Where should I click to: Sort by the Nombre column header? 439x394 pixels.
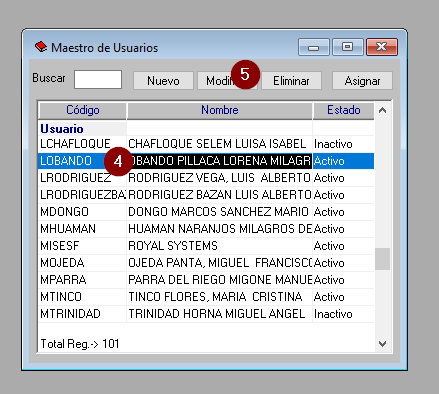(220, 110)
